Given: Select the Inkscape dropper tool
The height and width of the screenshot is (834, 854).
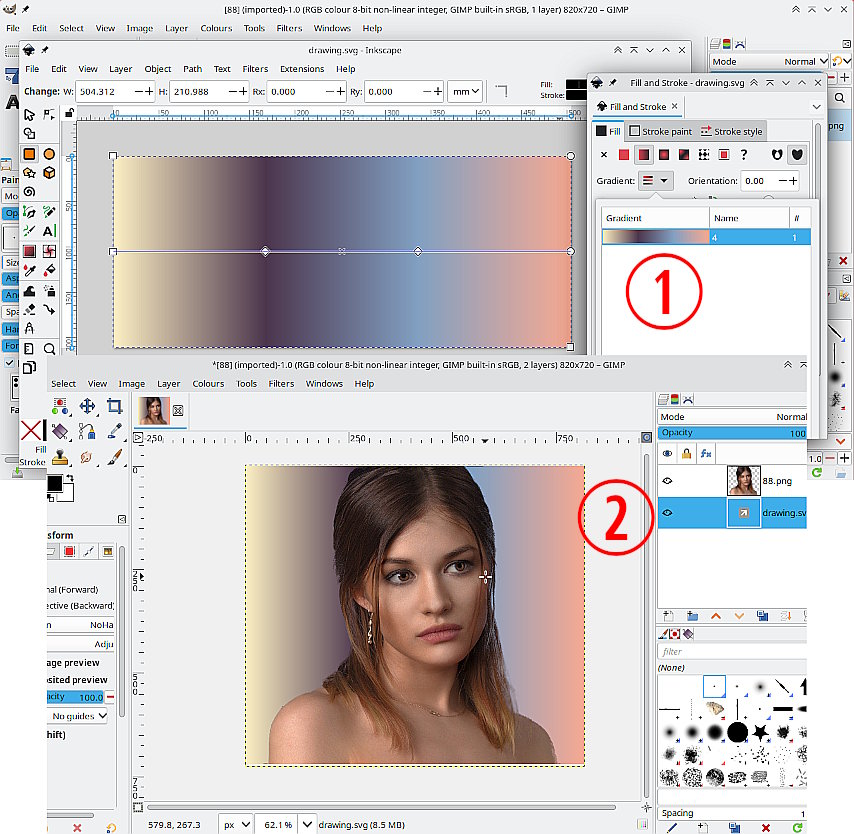Looking at the screenshot, I should point(29,270).
